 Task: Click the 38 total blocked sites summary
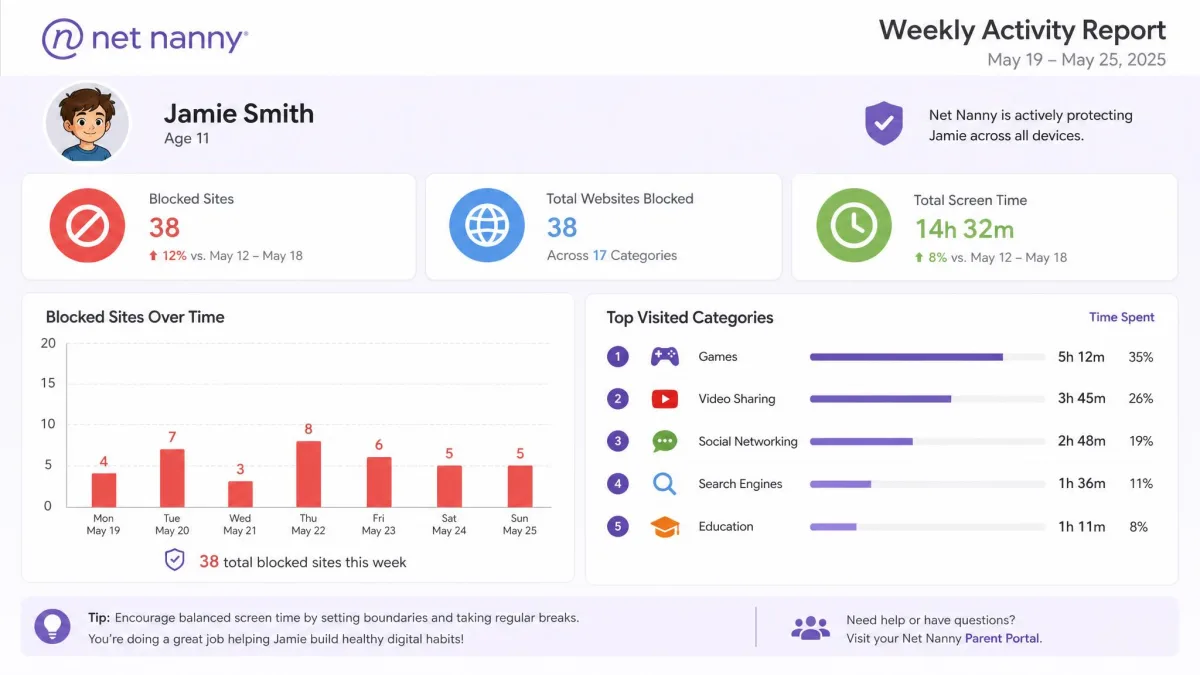point(303,562)
